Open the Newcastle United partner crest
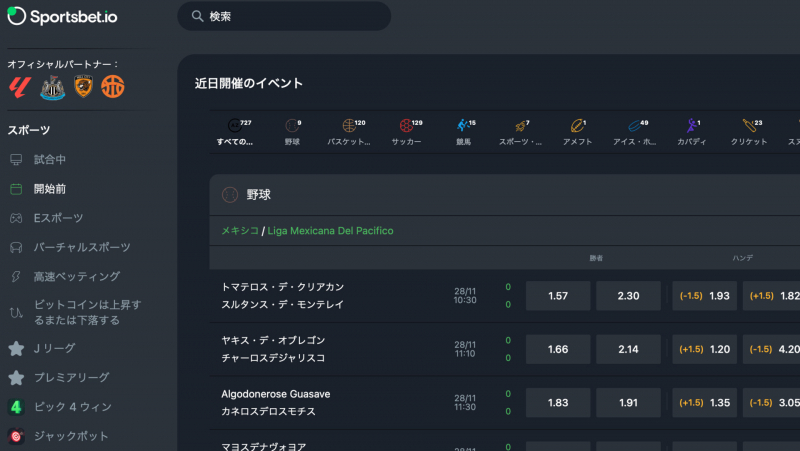Image resolution: width=800 pixels, height=451 pixels. pyautogui.click(x=53, y=87)
